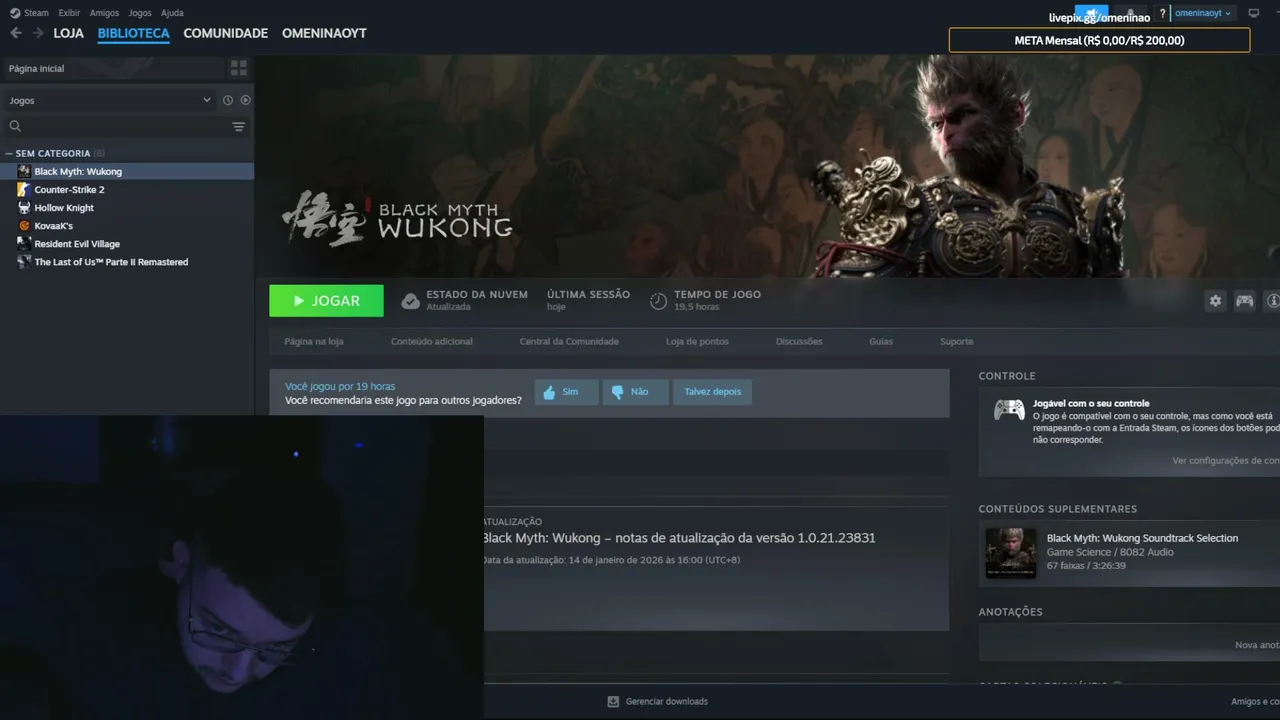The image size is (1280, 720).
Task: Open the Jogos menu in menu bar
Action: click(x=140, y=13)
